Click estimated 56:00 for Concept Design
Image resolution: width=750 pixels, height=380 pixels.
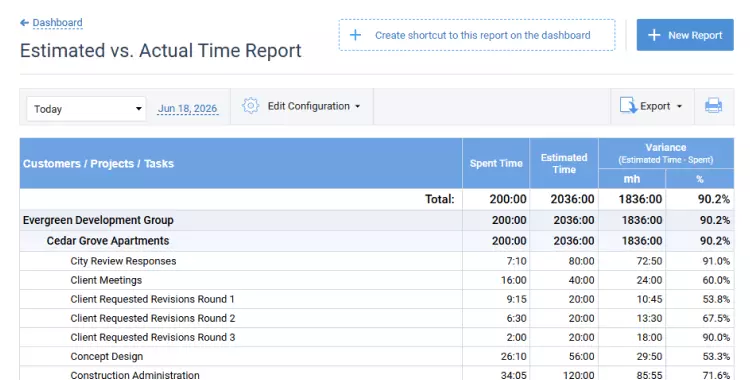tap(581, 357)
